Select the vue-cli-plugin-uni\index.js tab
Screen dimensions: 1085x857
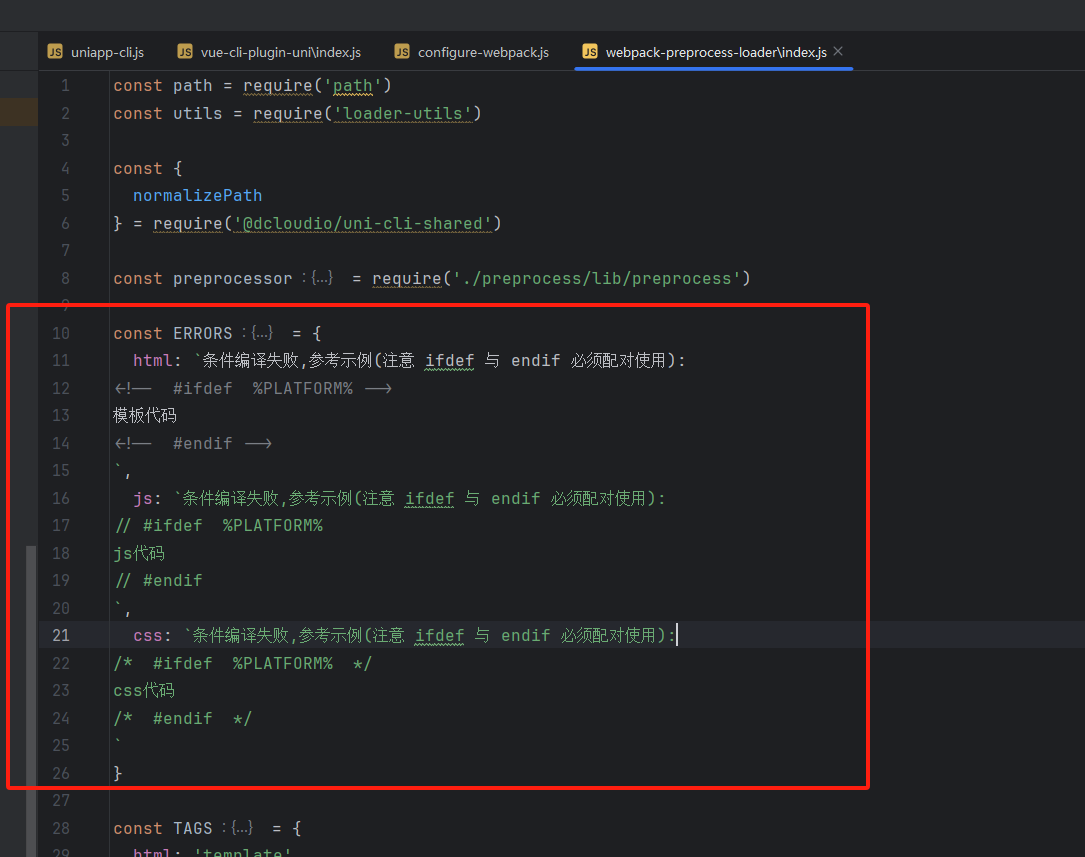tap(280, 52)
